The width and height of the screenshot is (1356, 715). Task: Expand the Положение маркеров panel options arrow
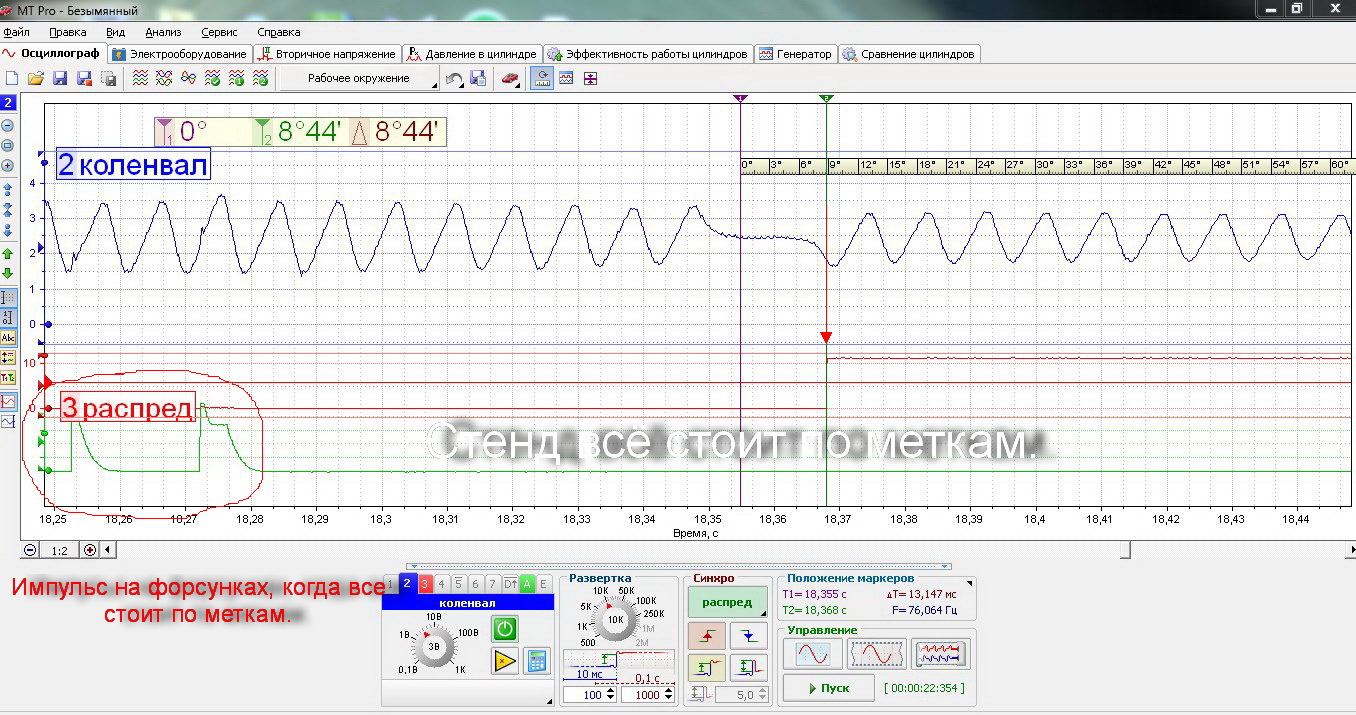pos(968,581)
